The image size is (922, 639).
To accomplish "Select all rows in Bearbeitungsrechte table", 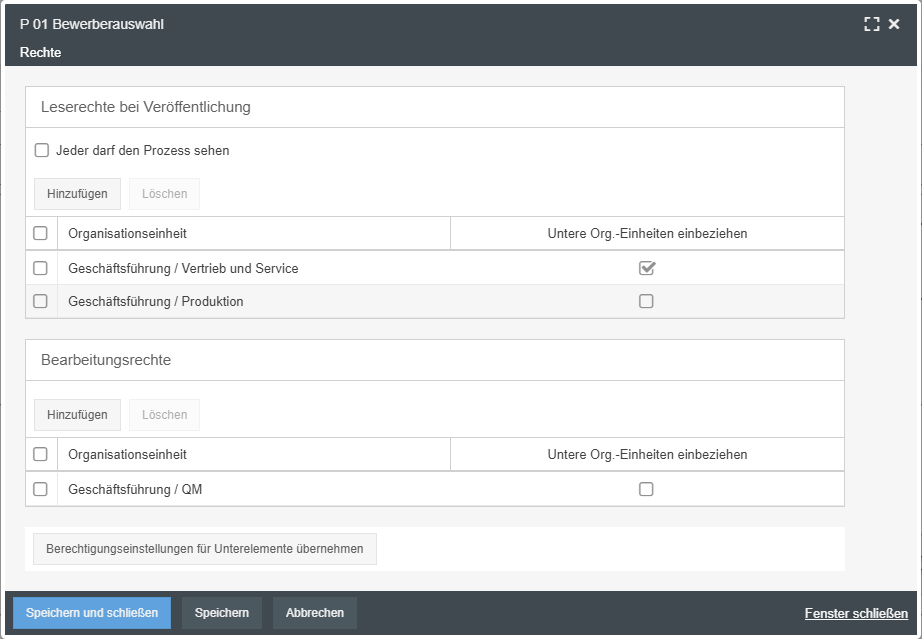I will coord(41,454).
